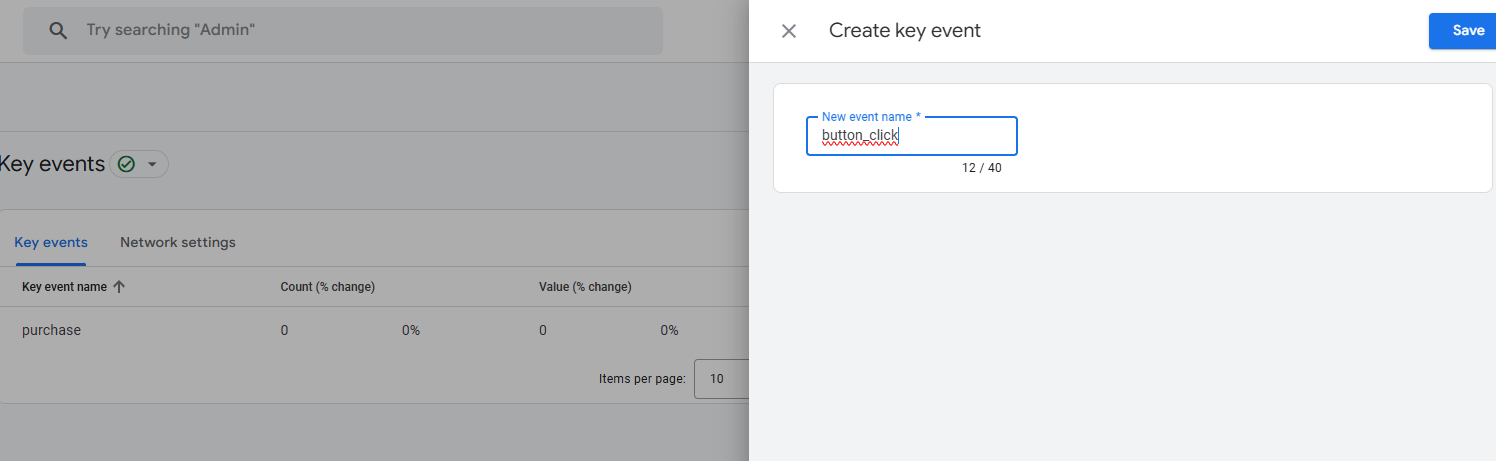This screenshot has height=461, width=1496.
Task: Close the Create key event panel
Action: click(x=789, y=31)
